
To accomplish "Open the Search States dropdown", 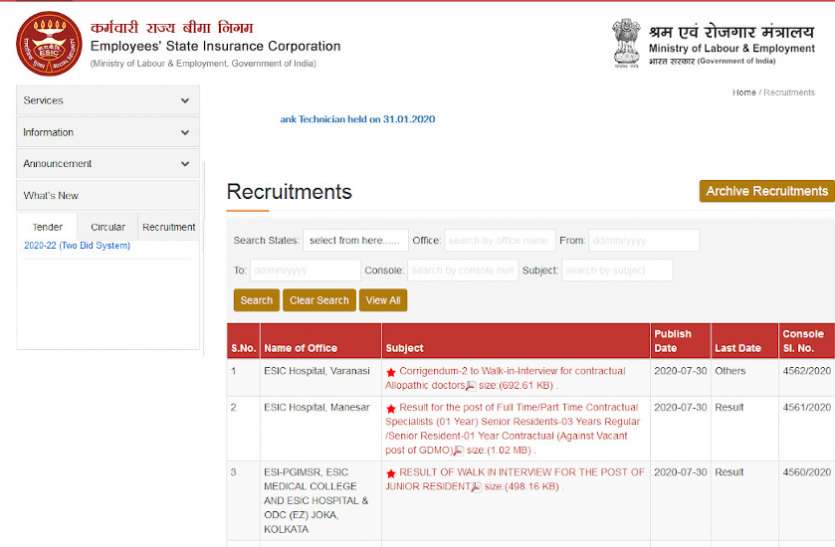I will click(x=355, y=240).
